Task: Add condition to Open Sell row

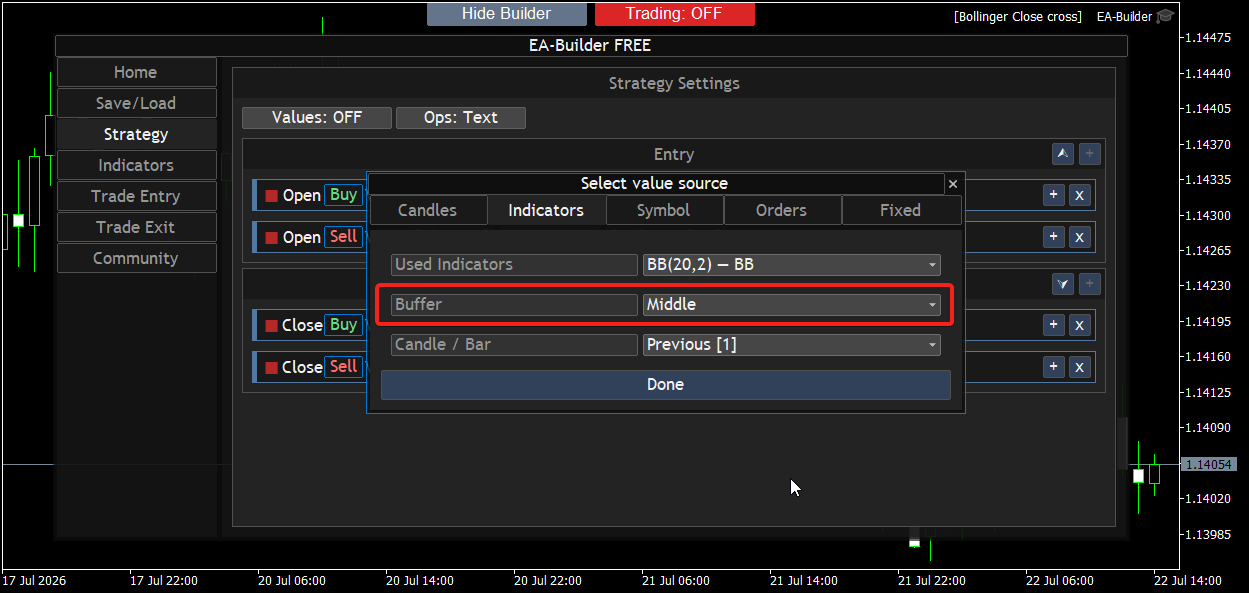Action: click(x=1053, y=237)
